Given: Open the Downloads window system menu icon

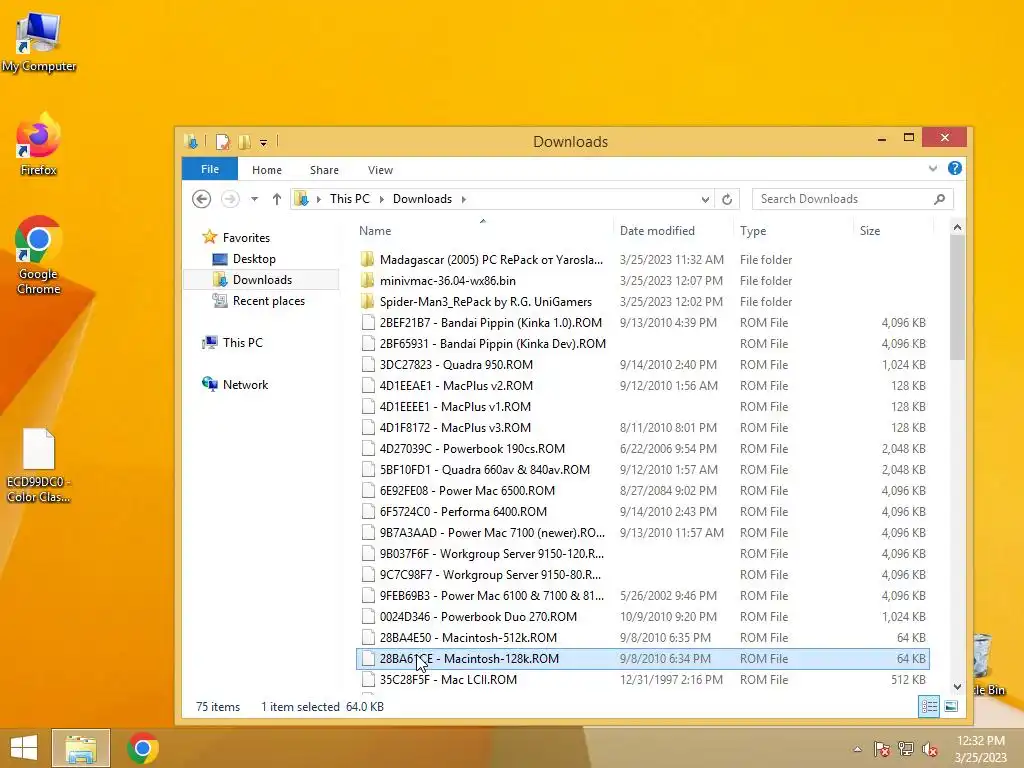Looking at the screenshot, I should [x=191, y=141].
